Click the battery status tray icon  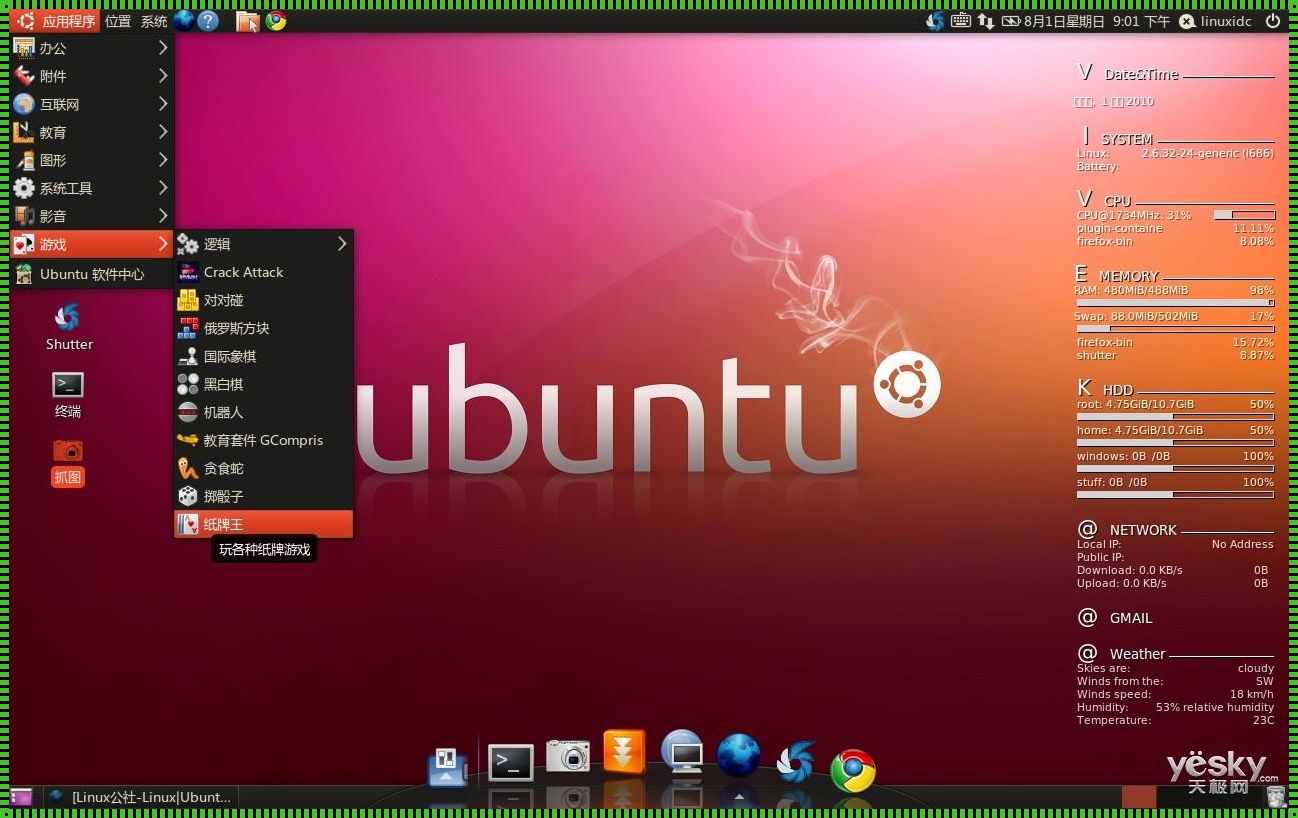1011,21
